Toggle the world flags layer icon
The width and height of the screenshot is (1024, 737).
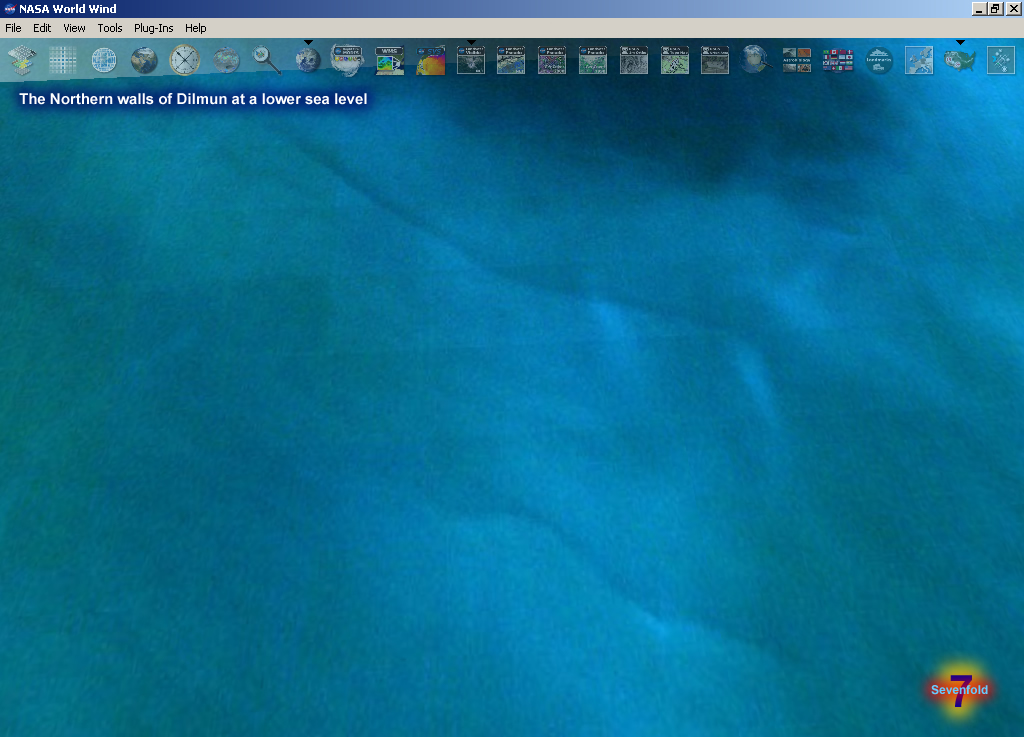coord(838,60)
